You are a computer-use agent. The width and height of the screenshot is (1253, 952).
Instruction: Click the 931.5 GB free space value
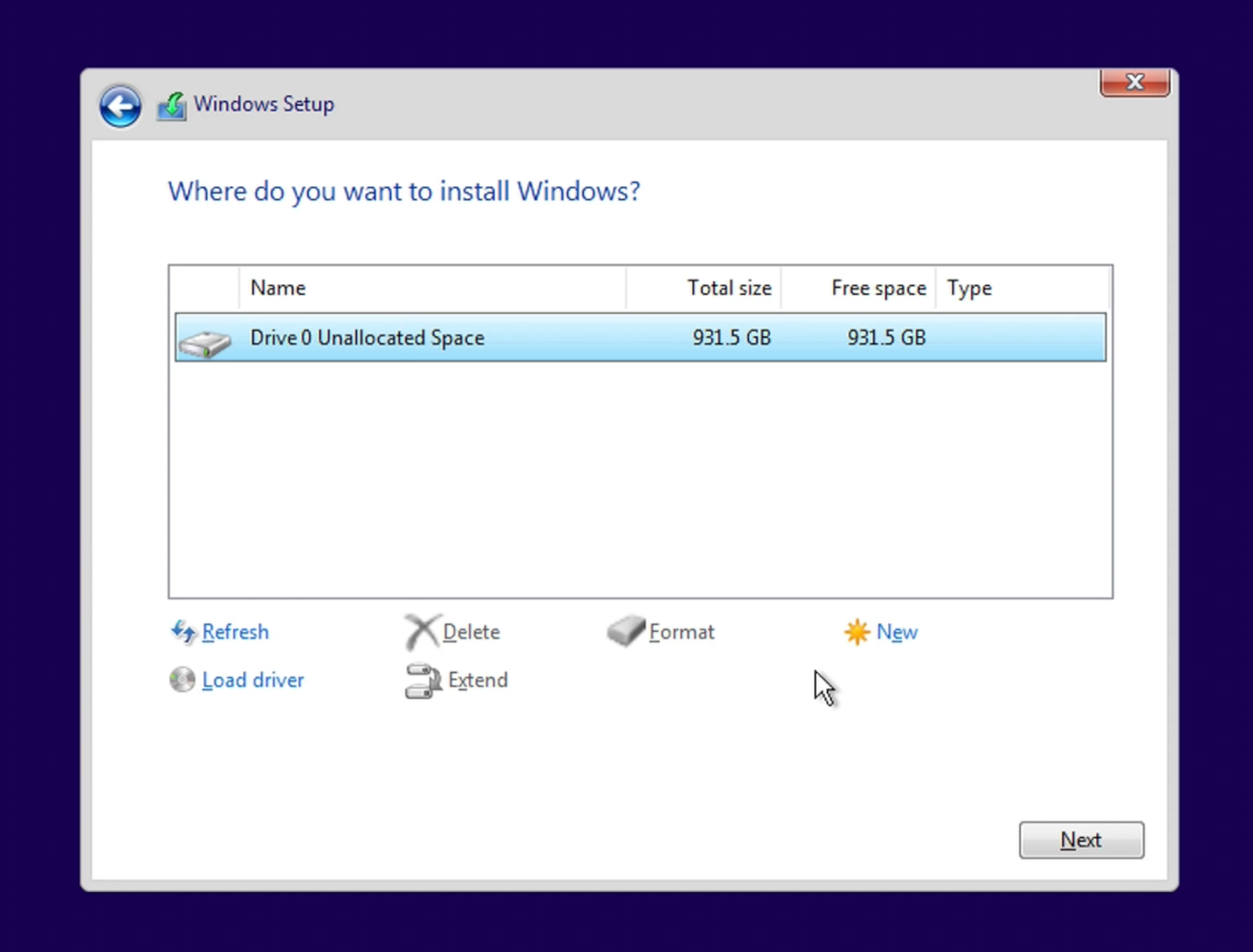886,338
